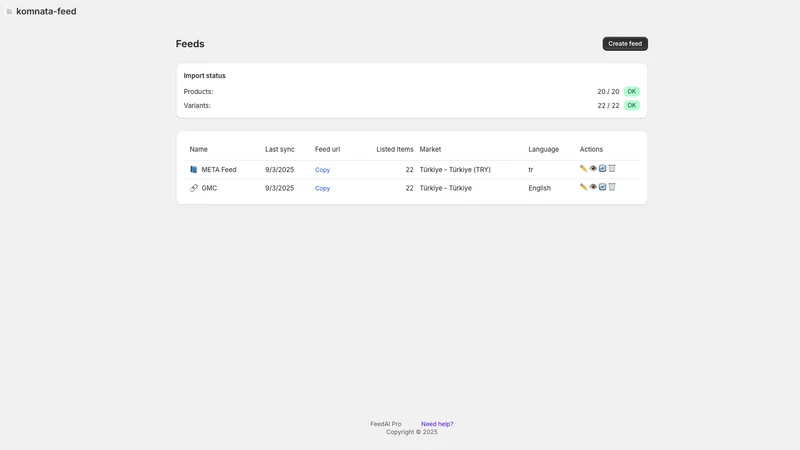Select the GMC name cell

(209, 188)
